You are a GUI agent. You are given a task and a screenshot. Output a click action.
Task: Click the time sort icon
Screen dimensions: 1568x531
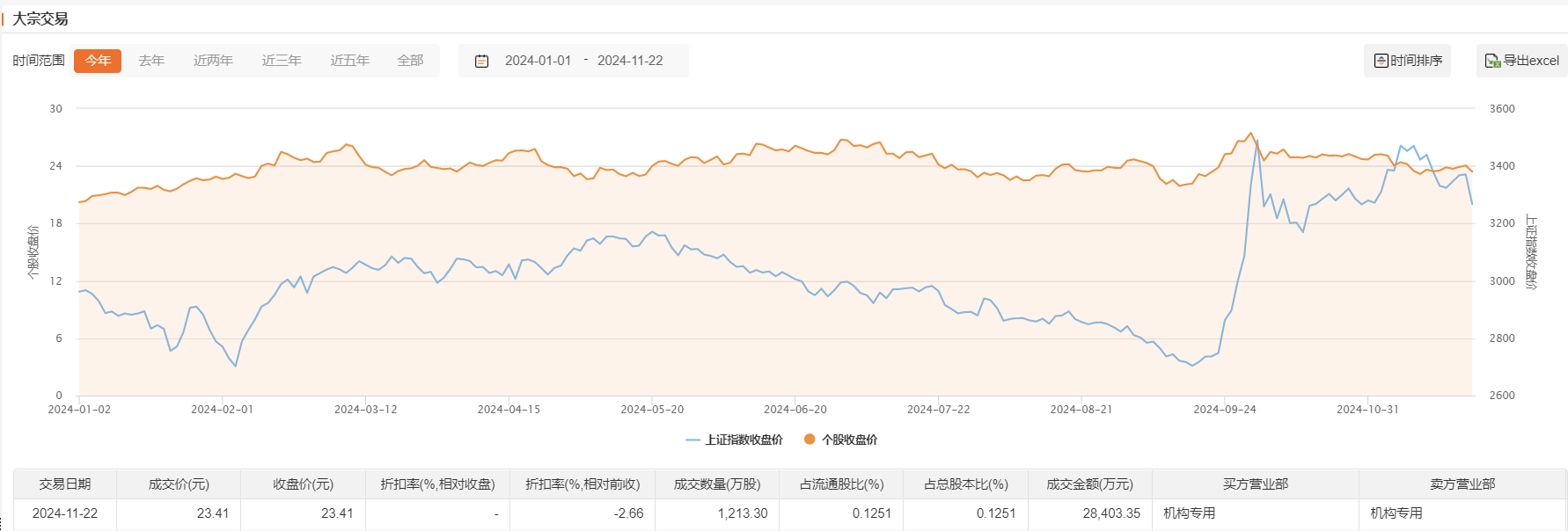pyautogui.click(x=1381, y=61)
